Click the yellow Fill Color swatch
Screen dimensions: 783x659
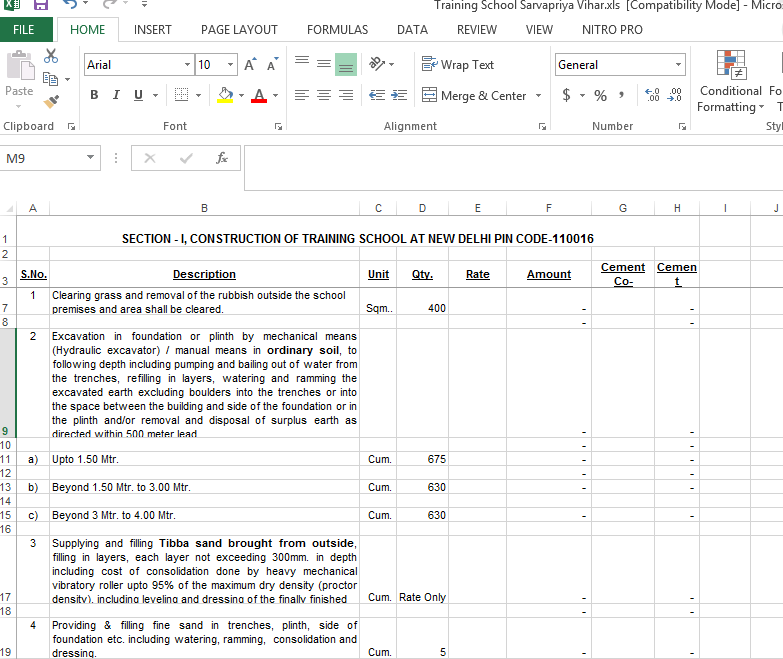click(x=225, y=95)
